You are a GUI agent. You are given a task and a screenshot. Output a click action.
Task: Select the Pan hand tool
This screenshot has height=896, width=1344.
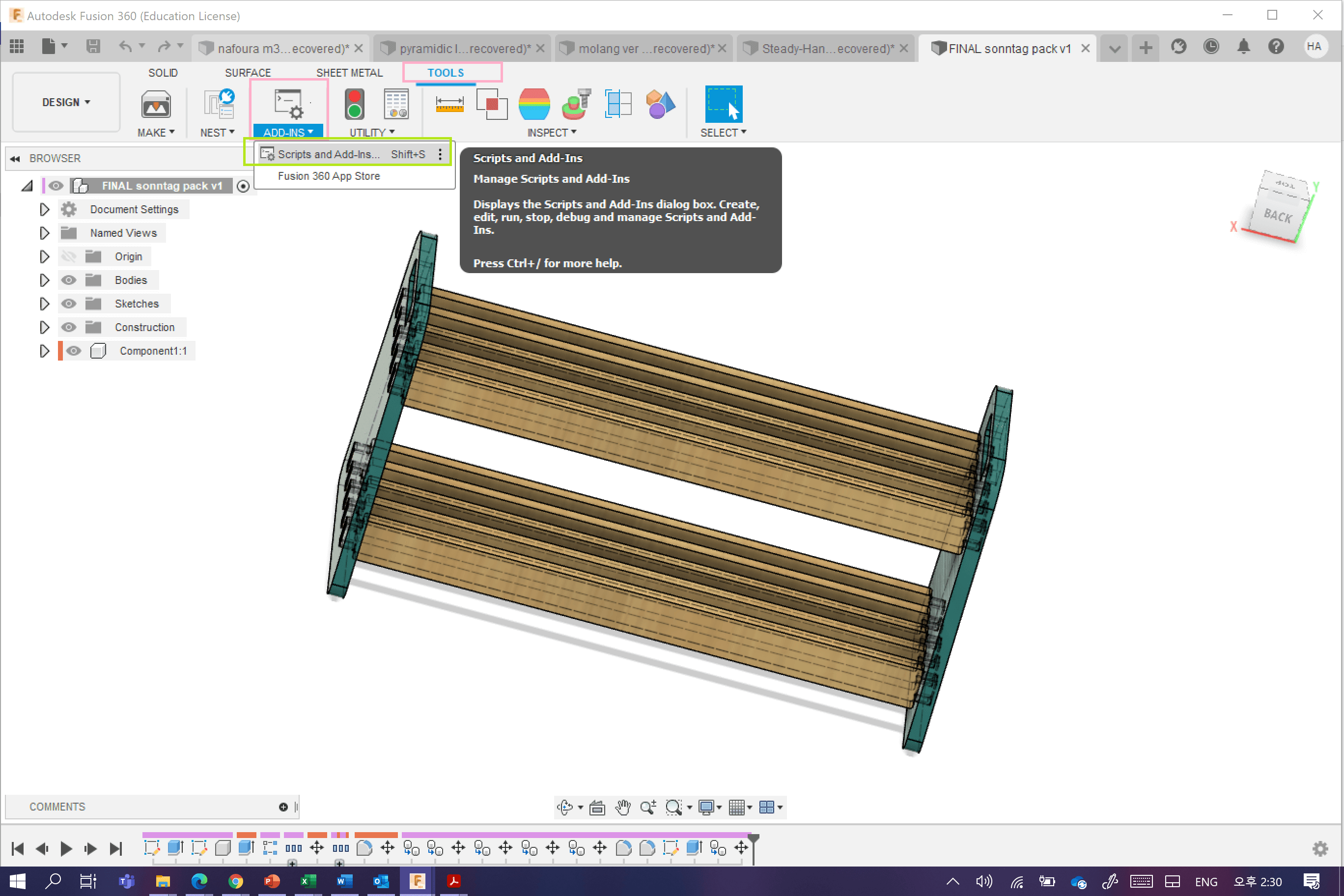click(623, 807)
